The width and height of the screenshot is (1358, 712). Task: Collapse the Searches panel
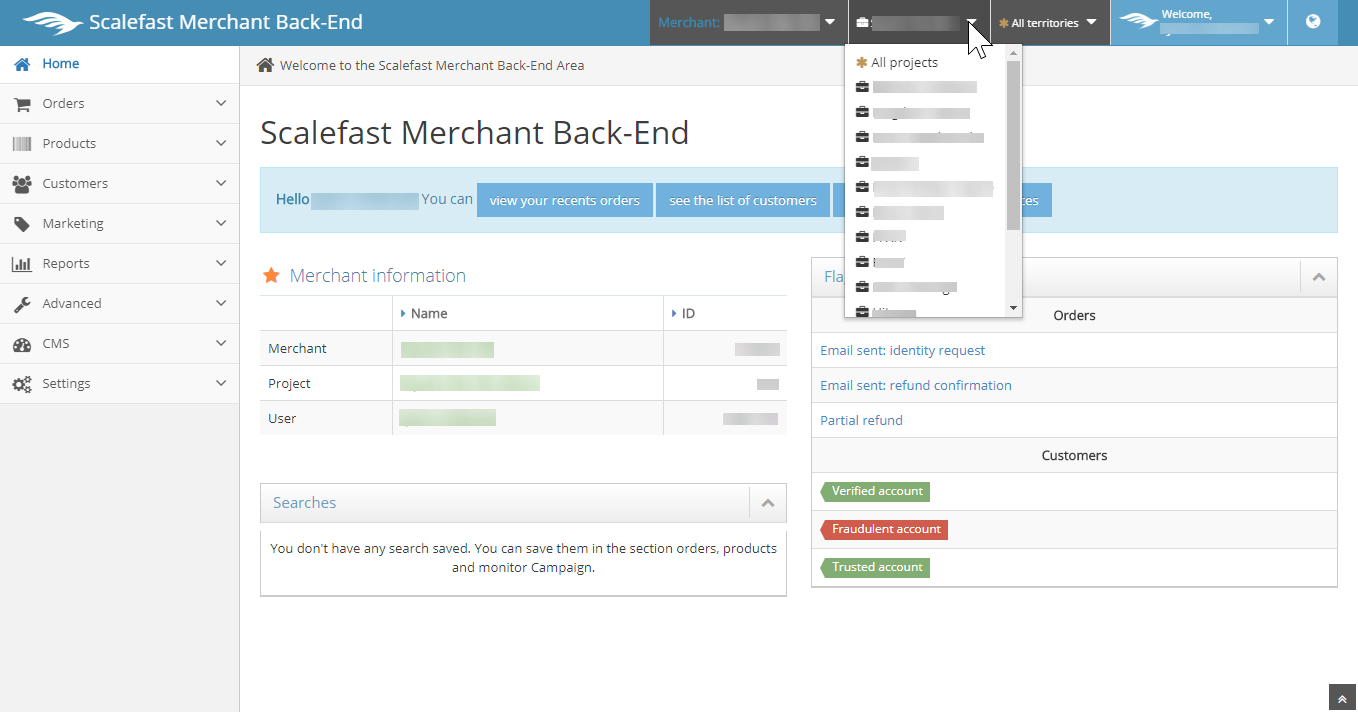pyautogui.click(x=767, y=503)
